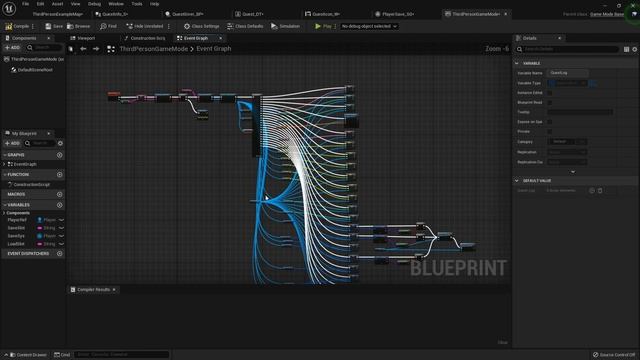The height and width of the screenshot is (360, 640).
Task: Open Hide Unrelated options menu
Action: 169,26
